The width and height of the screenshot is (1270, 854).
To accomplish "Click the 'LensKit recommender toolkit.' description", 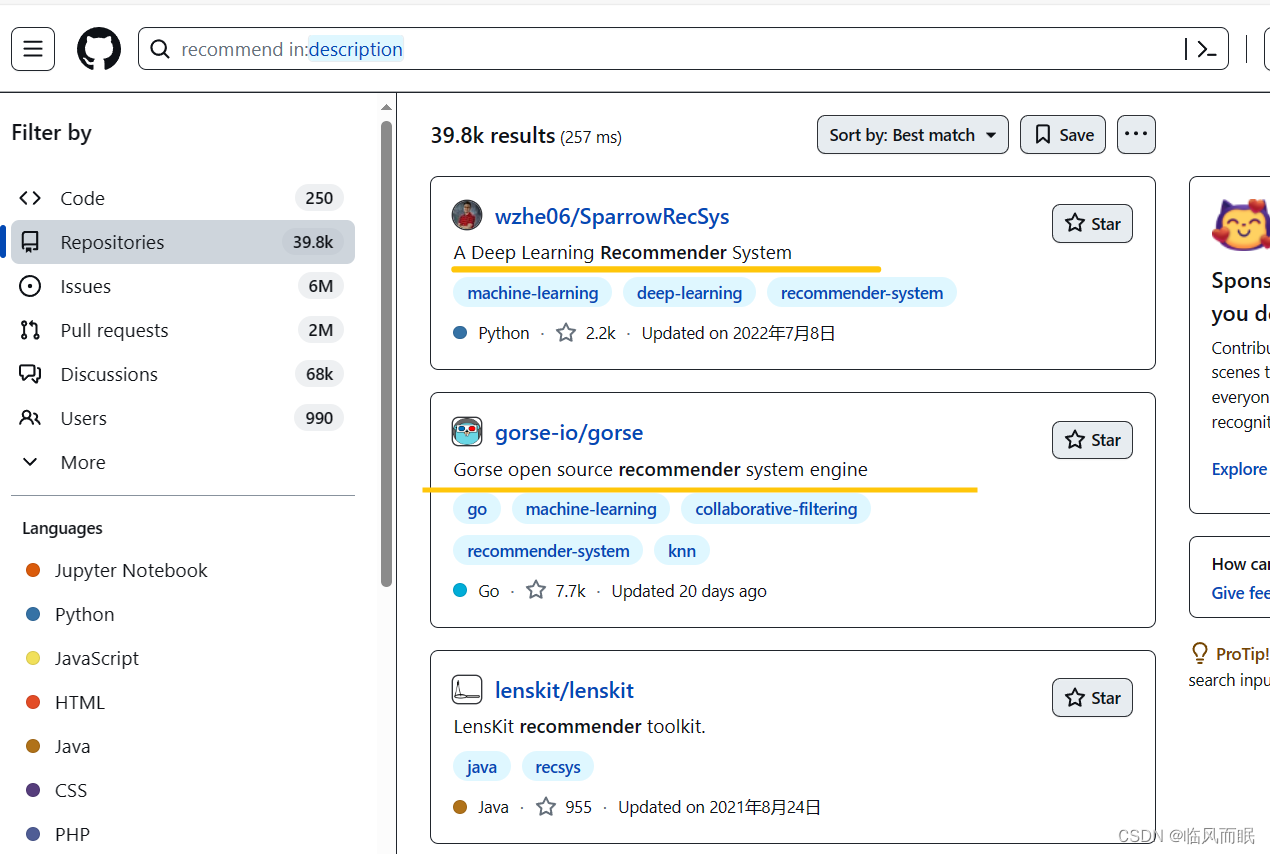I will click(x=580, y=726).
